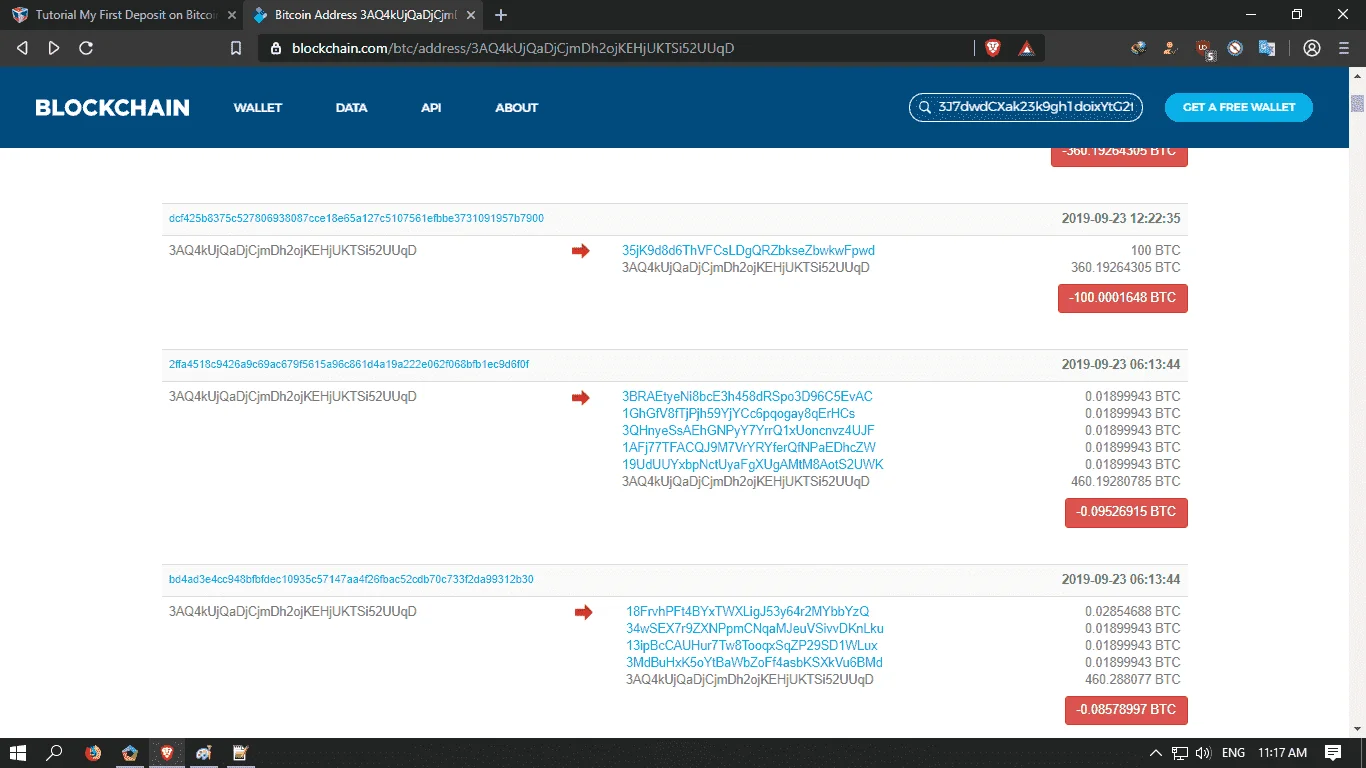Open address 1GhGfV8fTjPjh59YjYCc6pqogay8qErHCs
Viewport: 1366px width, 768px height.
pyautogui.click(x=738, y=414)
